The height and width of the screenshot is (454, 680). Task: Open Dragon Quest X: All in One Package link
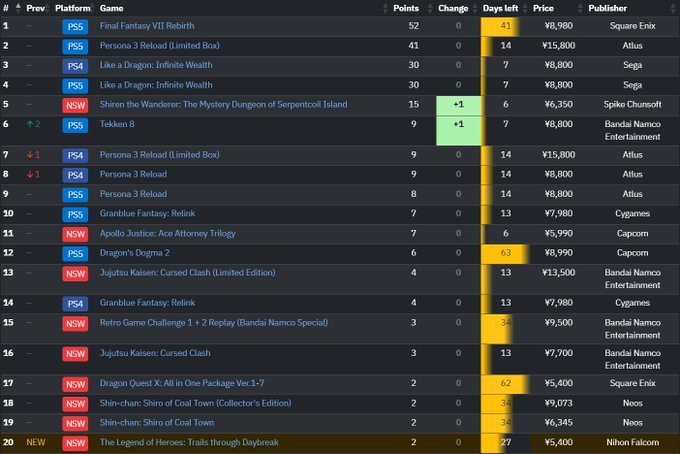182,383
